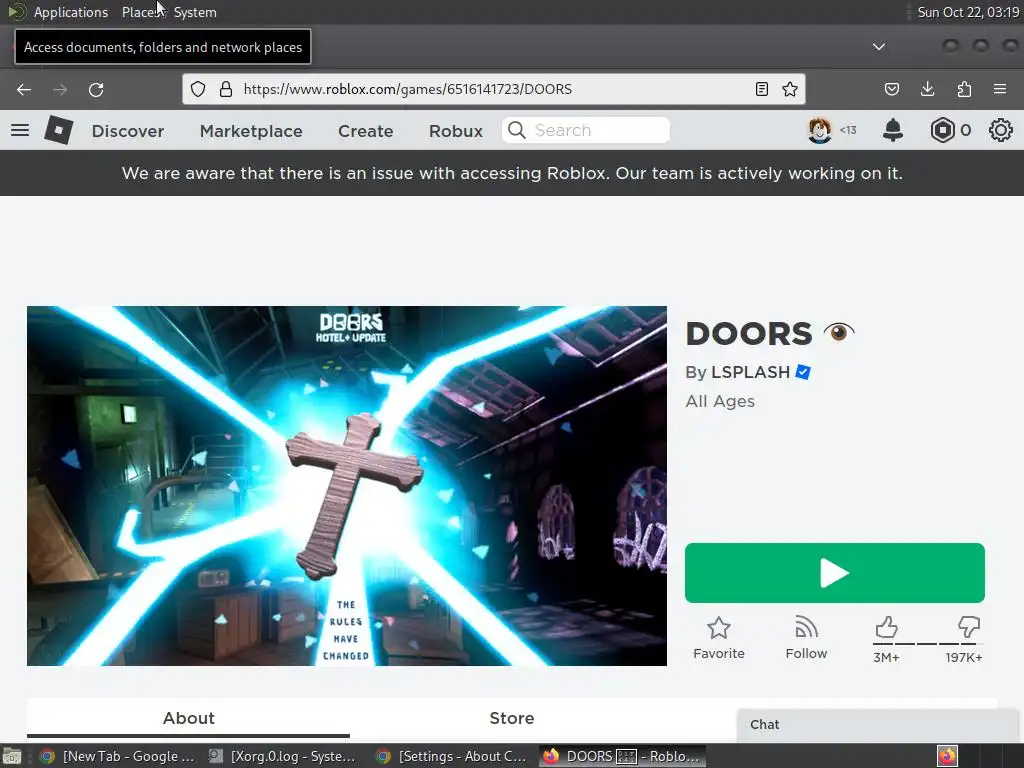The image size is (1024, 768).
Task: Open the tracking protection shield icon
Action: pyautogui.click(x=198, y=89)
